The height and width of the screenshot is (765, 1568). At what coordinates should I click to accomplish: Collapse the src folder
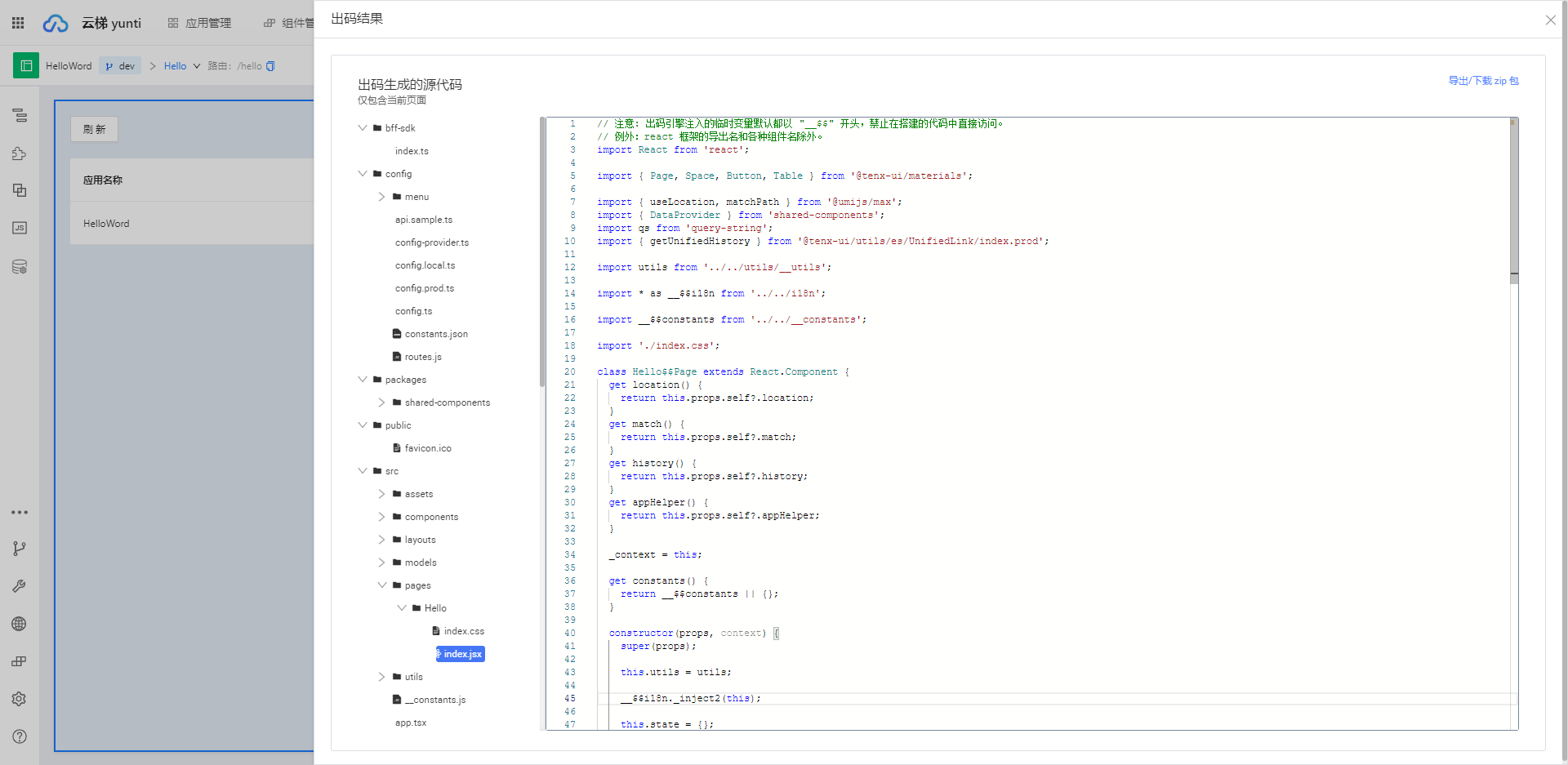click(x=363, y=470)
